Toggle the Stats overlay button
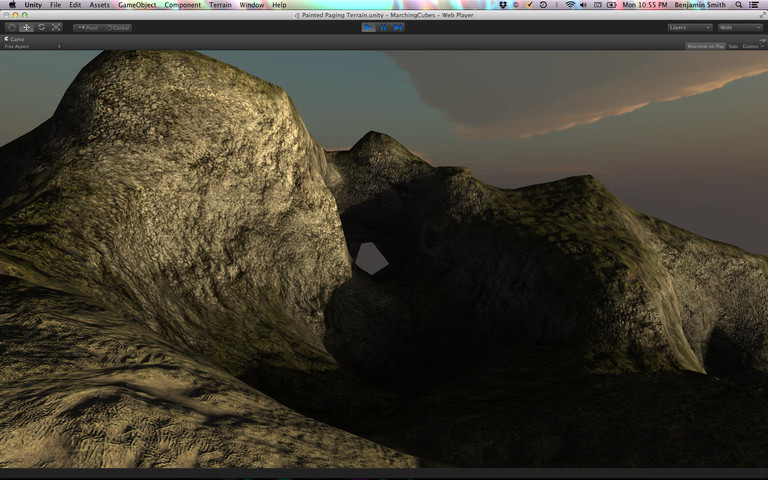 pyautogui.click(x=733, y=47)
